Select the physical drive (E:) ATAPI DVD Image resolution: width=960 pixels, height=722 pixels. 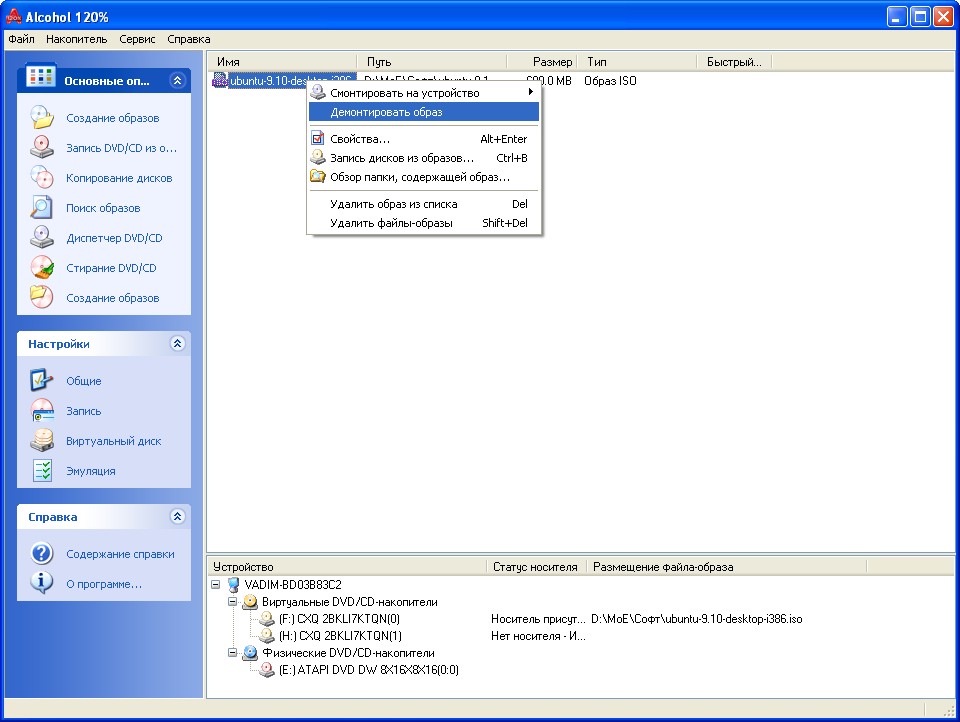pos(368,670)
